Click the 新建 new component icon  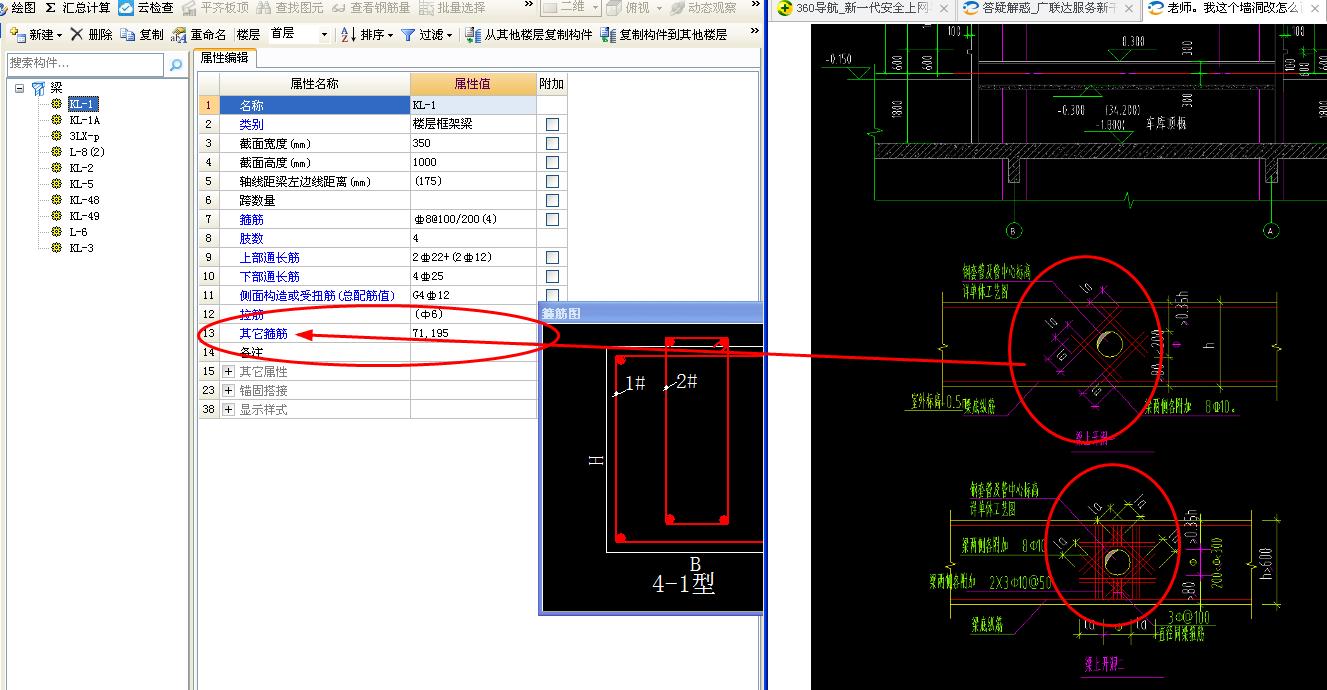tap(17, 34)
